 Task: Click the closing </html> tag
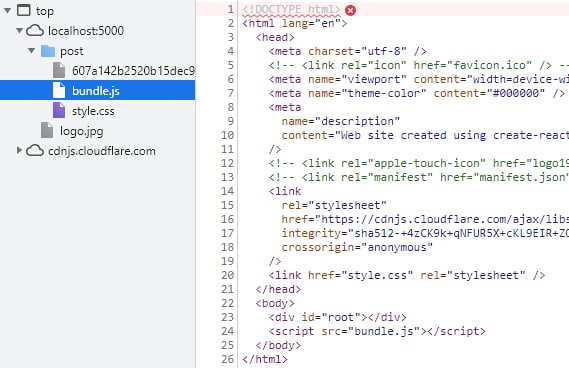(x=265, y=360)
